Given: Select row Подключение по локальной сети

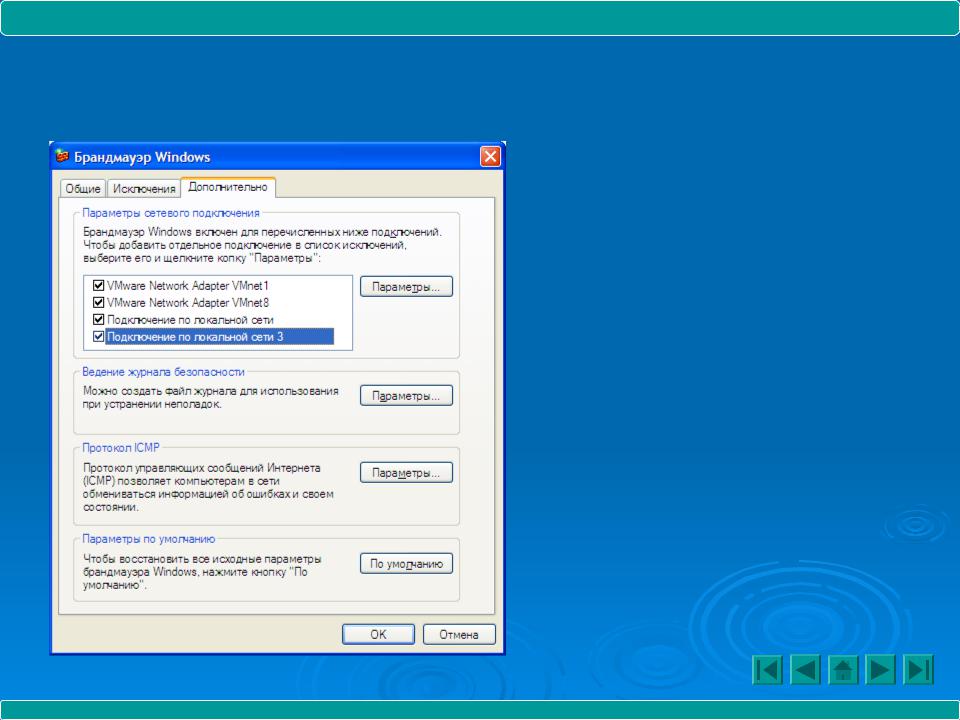Looking at the screenshot, I should tap(190, 320).
